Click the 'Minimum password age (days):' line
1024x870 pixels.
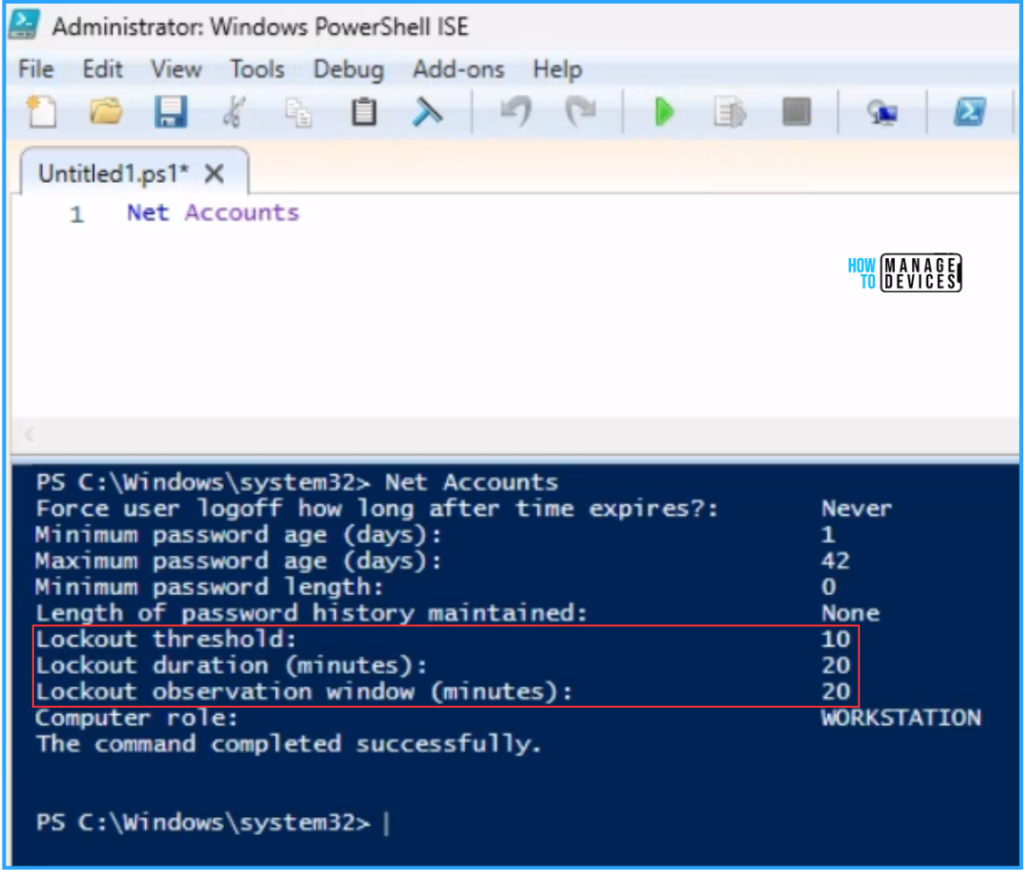point(238,535)
